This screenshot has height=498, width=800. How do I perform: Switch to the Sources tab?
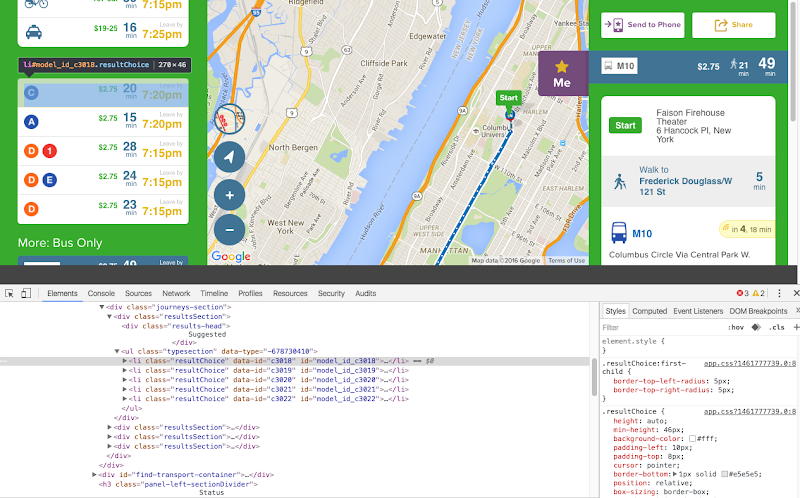pos(138,293)
